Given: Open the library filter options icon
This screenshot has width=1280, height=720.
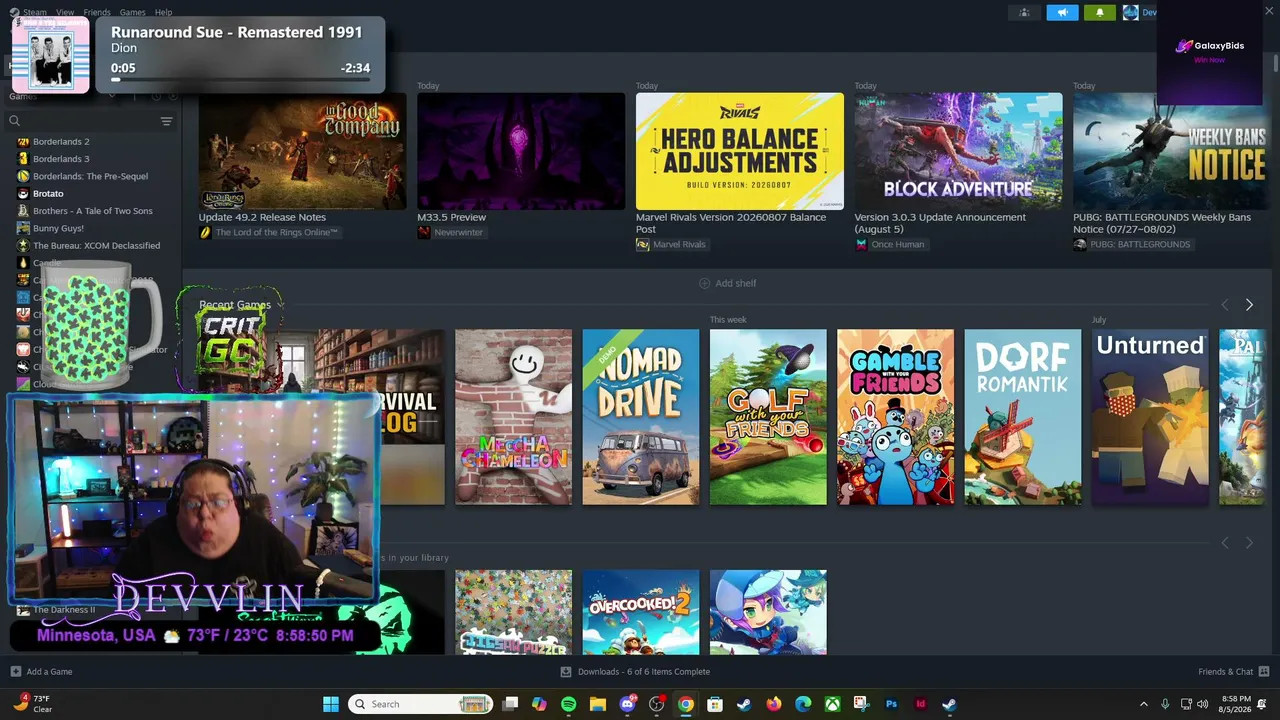Looking at the screenshot, I should (x=166, y=121).
